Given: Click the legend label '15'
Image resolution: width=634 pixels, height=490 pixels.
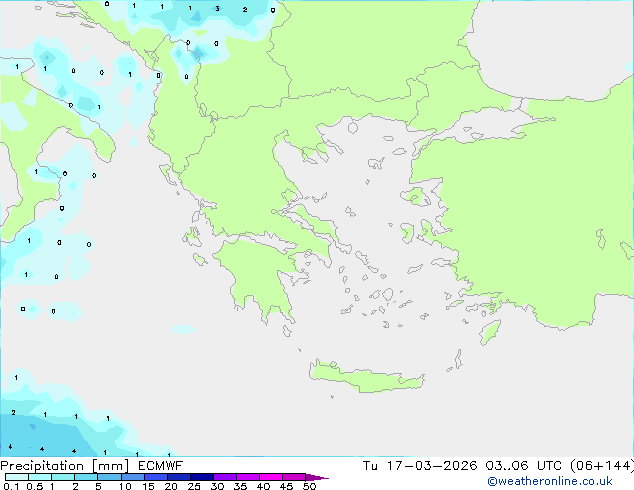Looking at the screenshot, I should tap(148, 486).
